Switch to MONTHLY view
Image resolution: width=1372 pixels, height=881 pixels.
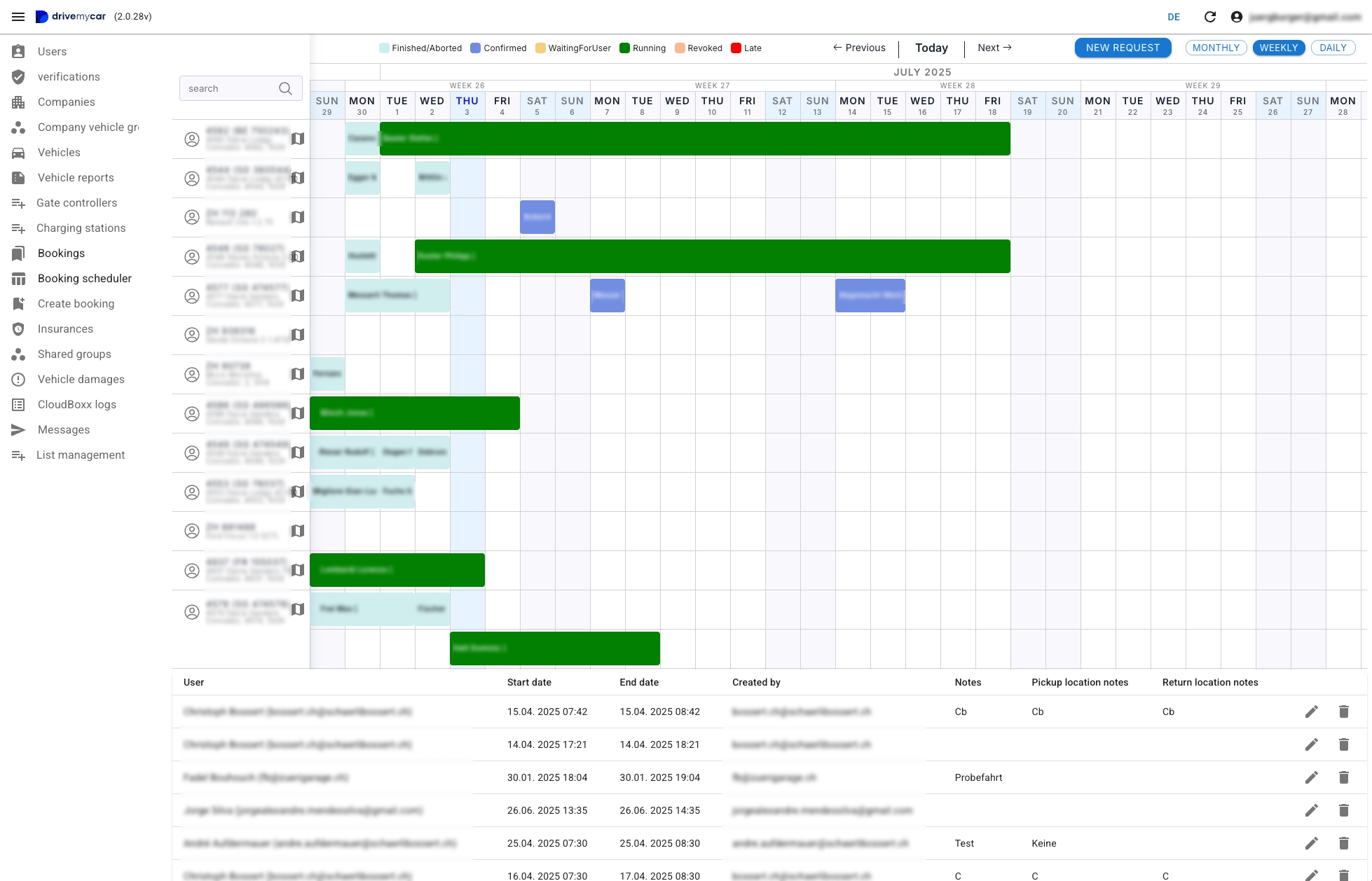(1216, 48)
